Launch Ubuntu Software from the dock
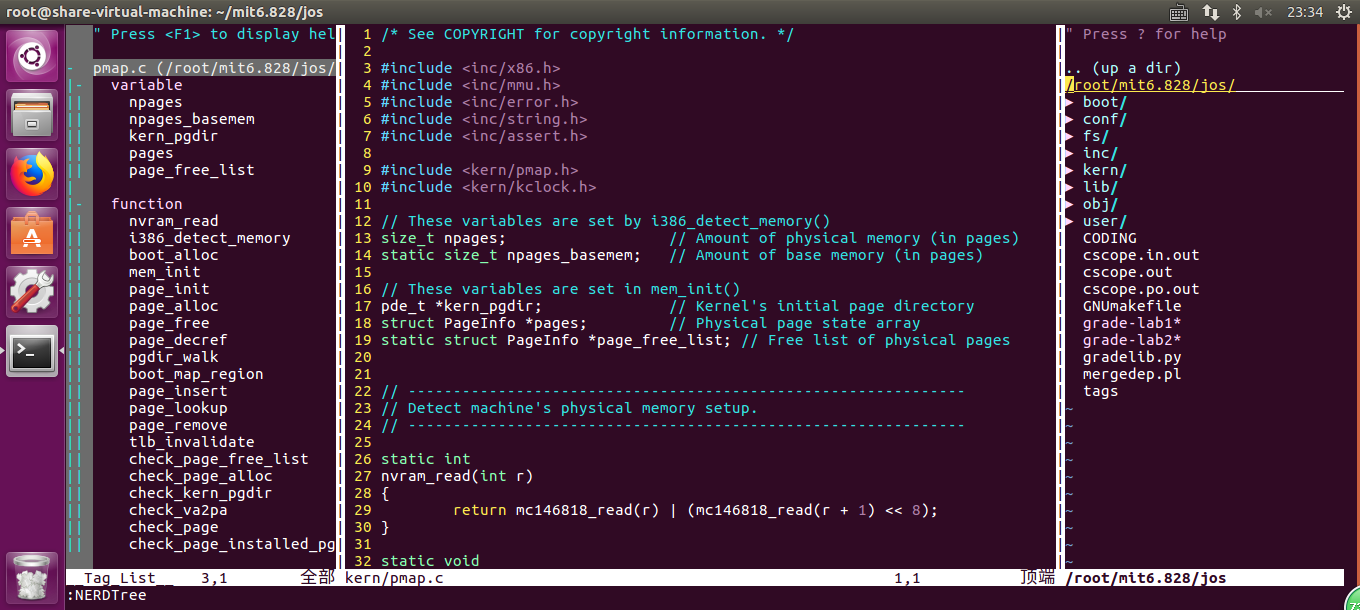Screen dimensions: 1360x610 31,233
